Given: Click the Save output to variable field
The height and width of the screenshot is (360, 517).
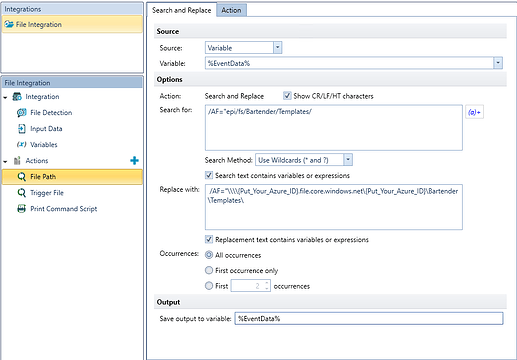Looking at the screenshot, I should tap(369, 318).
